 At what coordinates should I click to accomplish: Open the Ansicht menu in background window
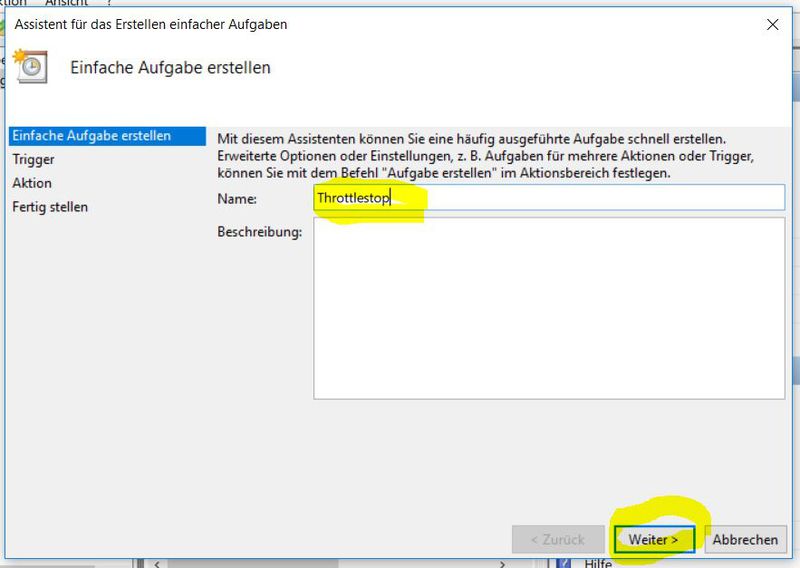point(66,3)
